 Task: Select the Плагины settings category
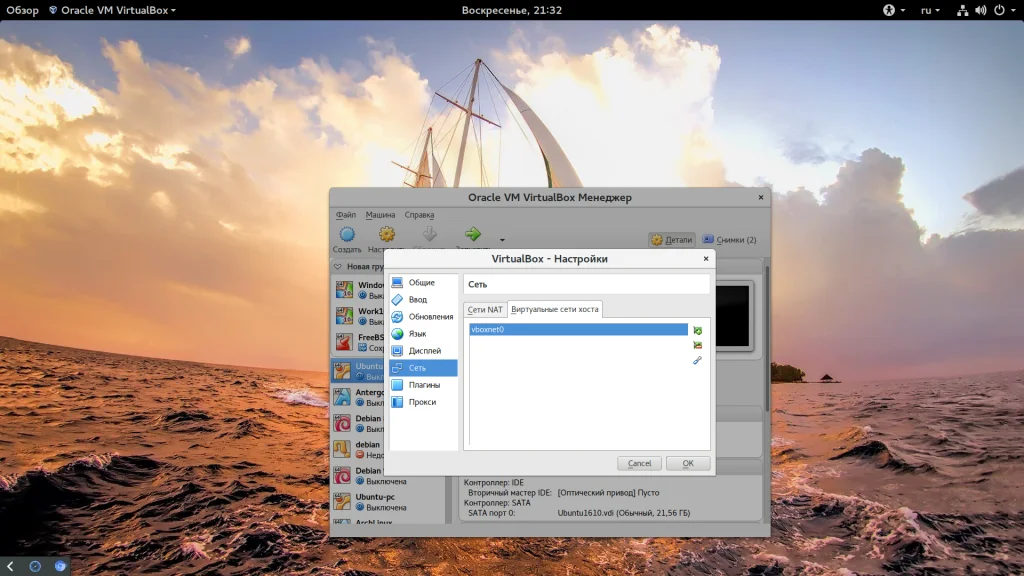[424, 385]
